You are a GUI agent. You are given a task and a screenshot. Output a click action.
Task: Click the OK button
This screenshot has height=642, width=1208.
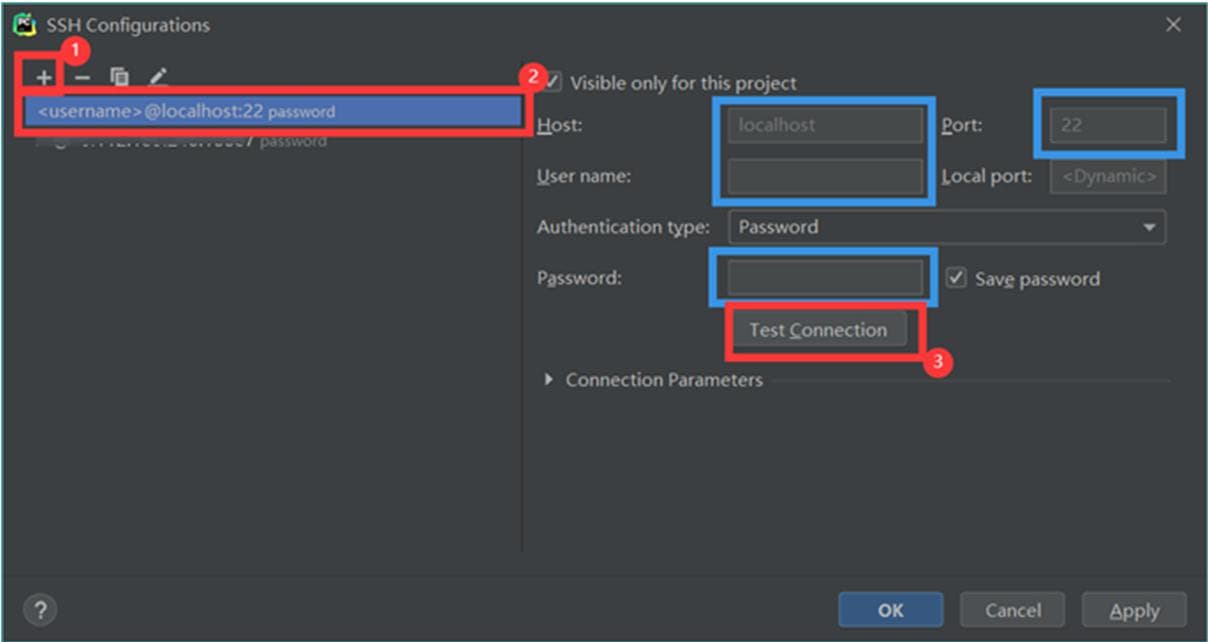point(890,609)
